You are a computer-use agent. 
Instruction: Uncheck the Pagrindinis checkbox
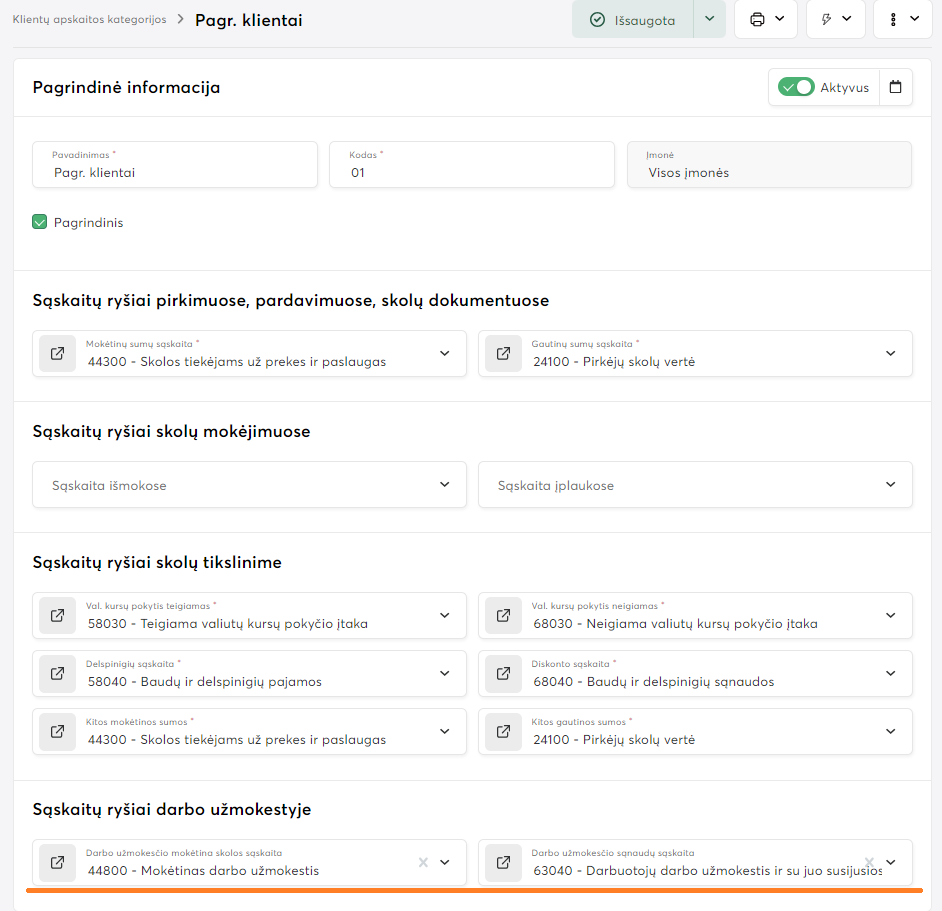coord(40,222)
